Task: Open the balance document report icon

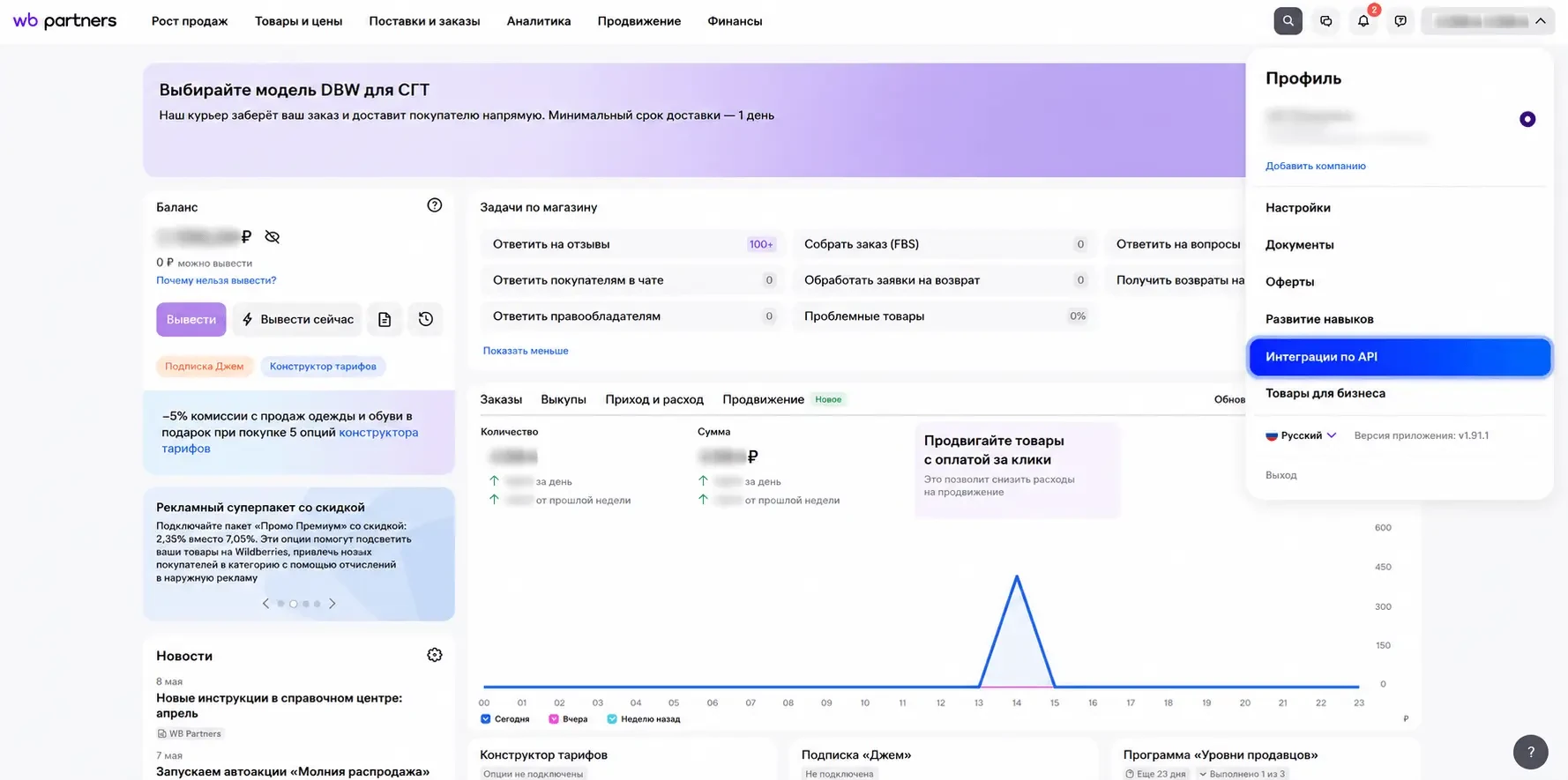Action: [385, 319]
